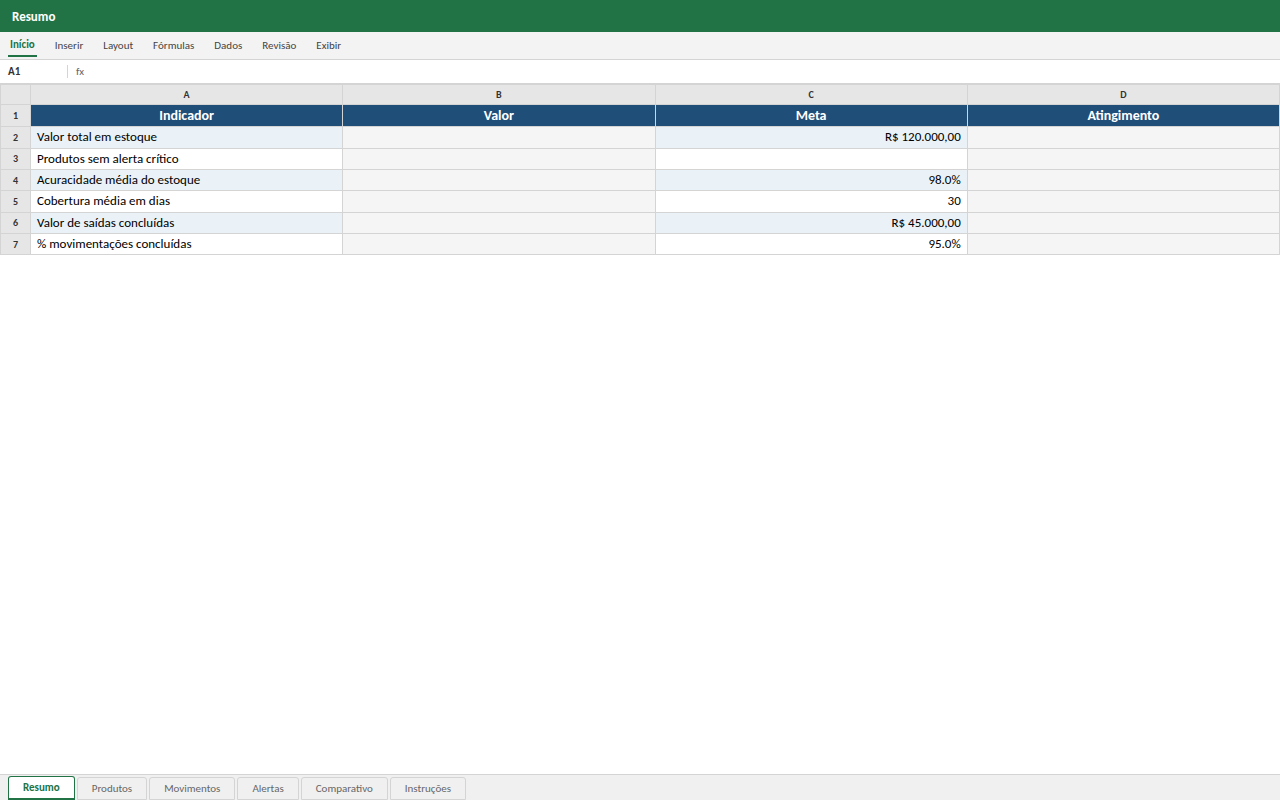1280x800 pixels.
Task: Switch to the Instruções sheet tab
Action: tap(428, 789)
